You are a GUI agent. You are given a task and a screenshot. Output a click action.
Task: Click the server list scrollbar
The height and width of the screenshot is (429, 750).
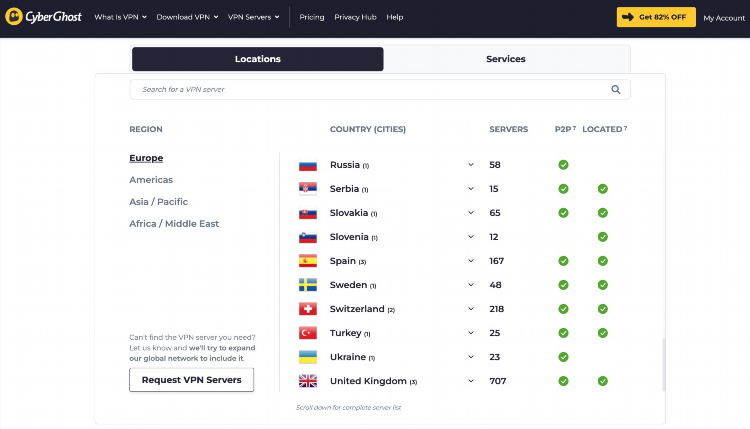pyautogui.click(x=663, y=365)
